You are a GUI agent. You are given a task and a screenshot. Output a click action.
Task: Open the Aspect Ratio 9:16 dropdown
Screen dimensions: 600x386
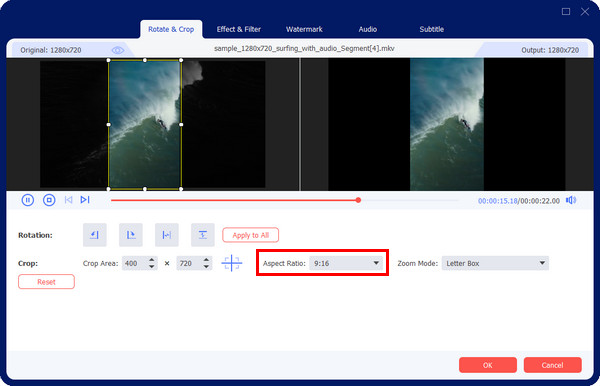tap(346, 263)
